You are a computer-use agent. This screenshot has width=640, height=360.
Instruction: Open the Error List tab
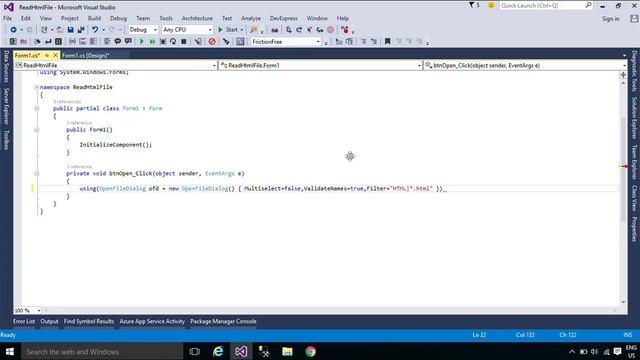(x=24, y=322)
